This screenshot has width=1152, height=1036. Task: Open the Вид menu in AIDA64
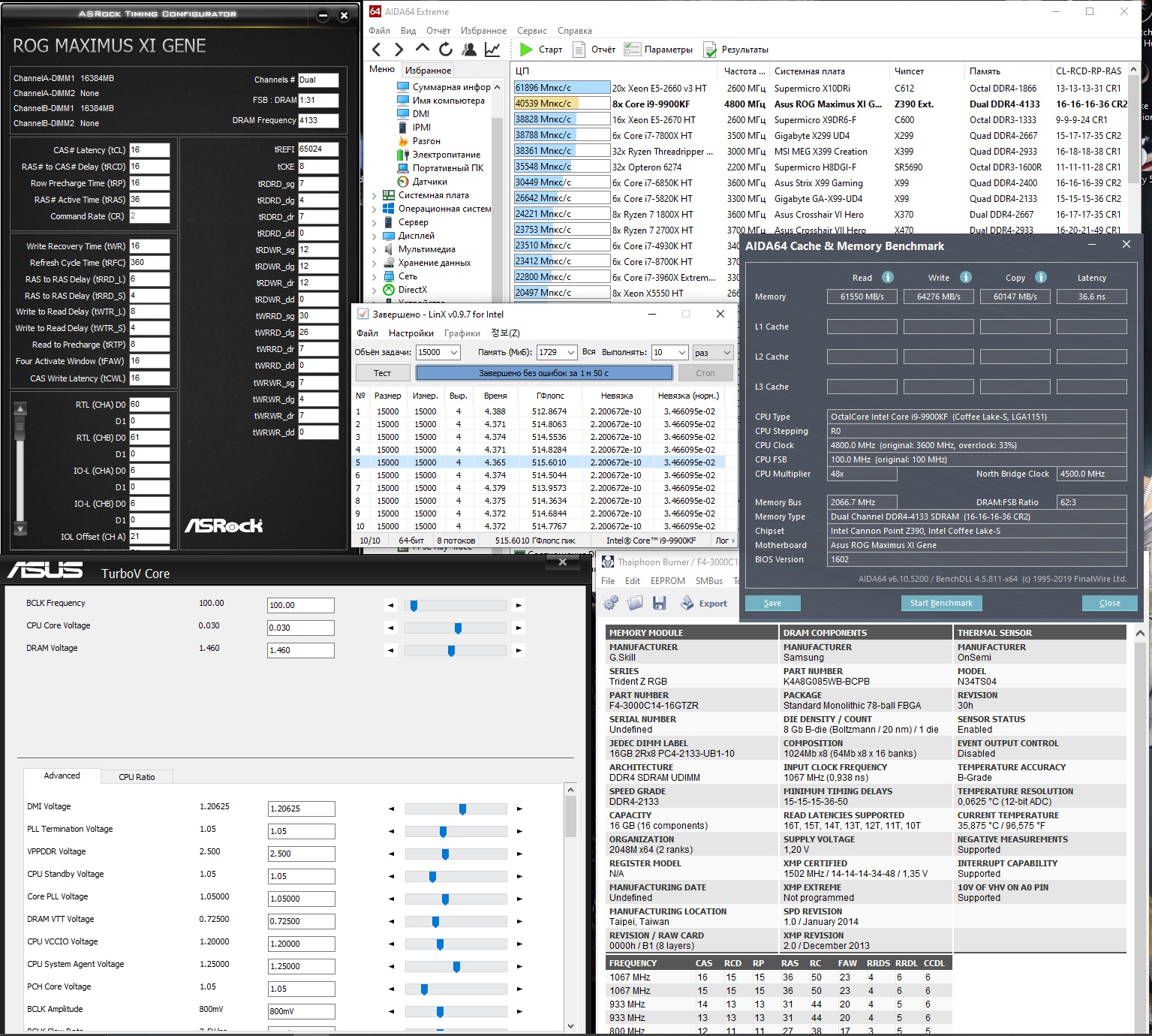408,31
